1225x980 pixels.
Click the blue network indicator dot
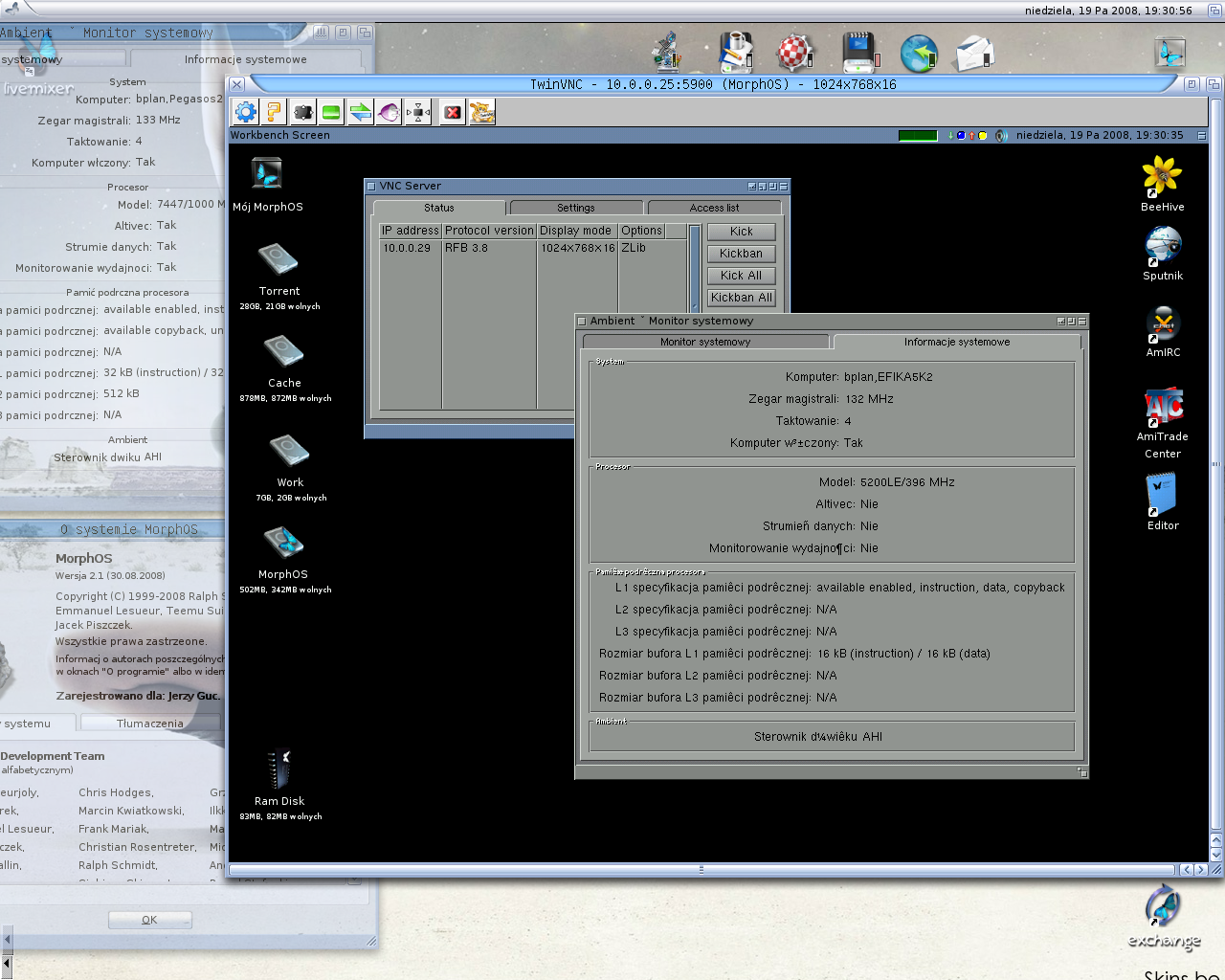(x=961, y=136)
